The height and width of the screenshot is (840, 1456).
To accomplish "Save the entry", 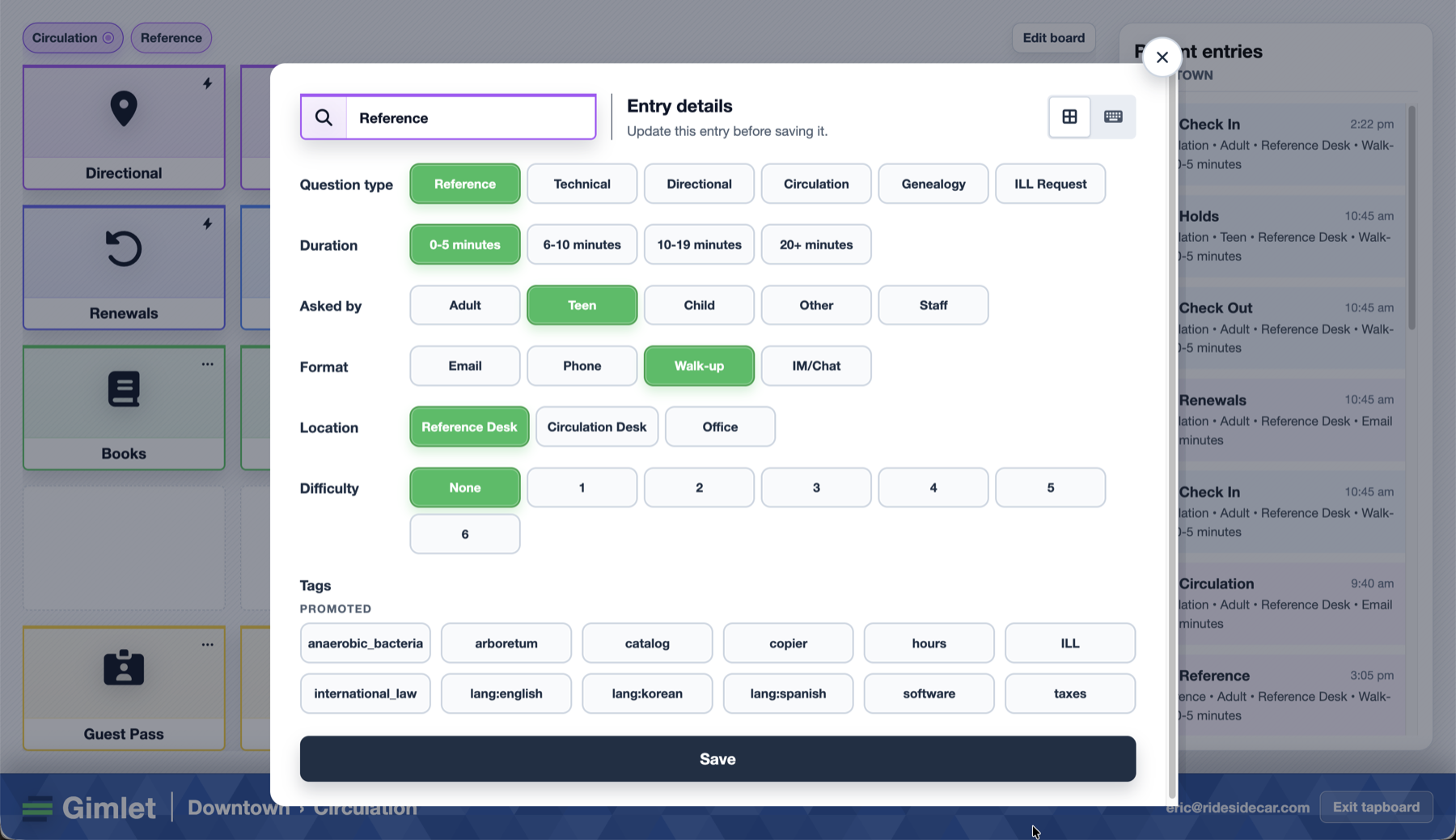I will coord(717,759).
